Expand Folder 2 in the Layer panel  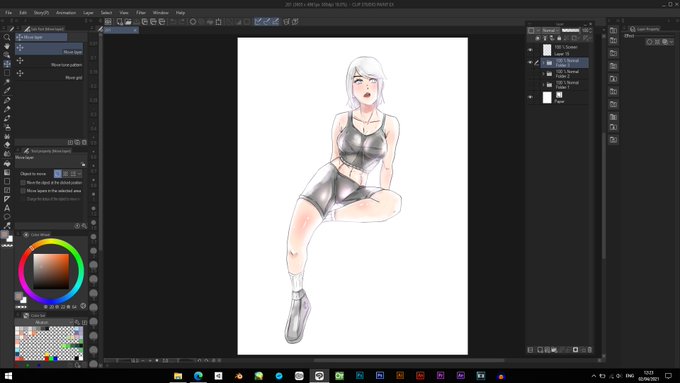543,74
